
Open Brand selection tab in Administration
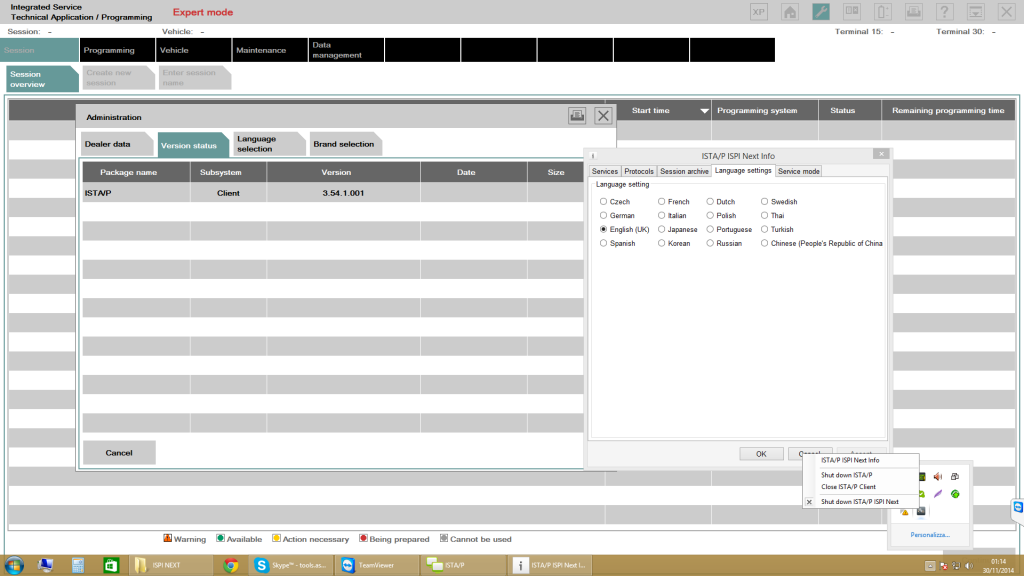pos(345,144)
